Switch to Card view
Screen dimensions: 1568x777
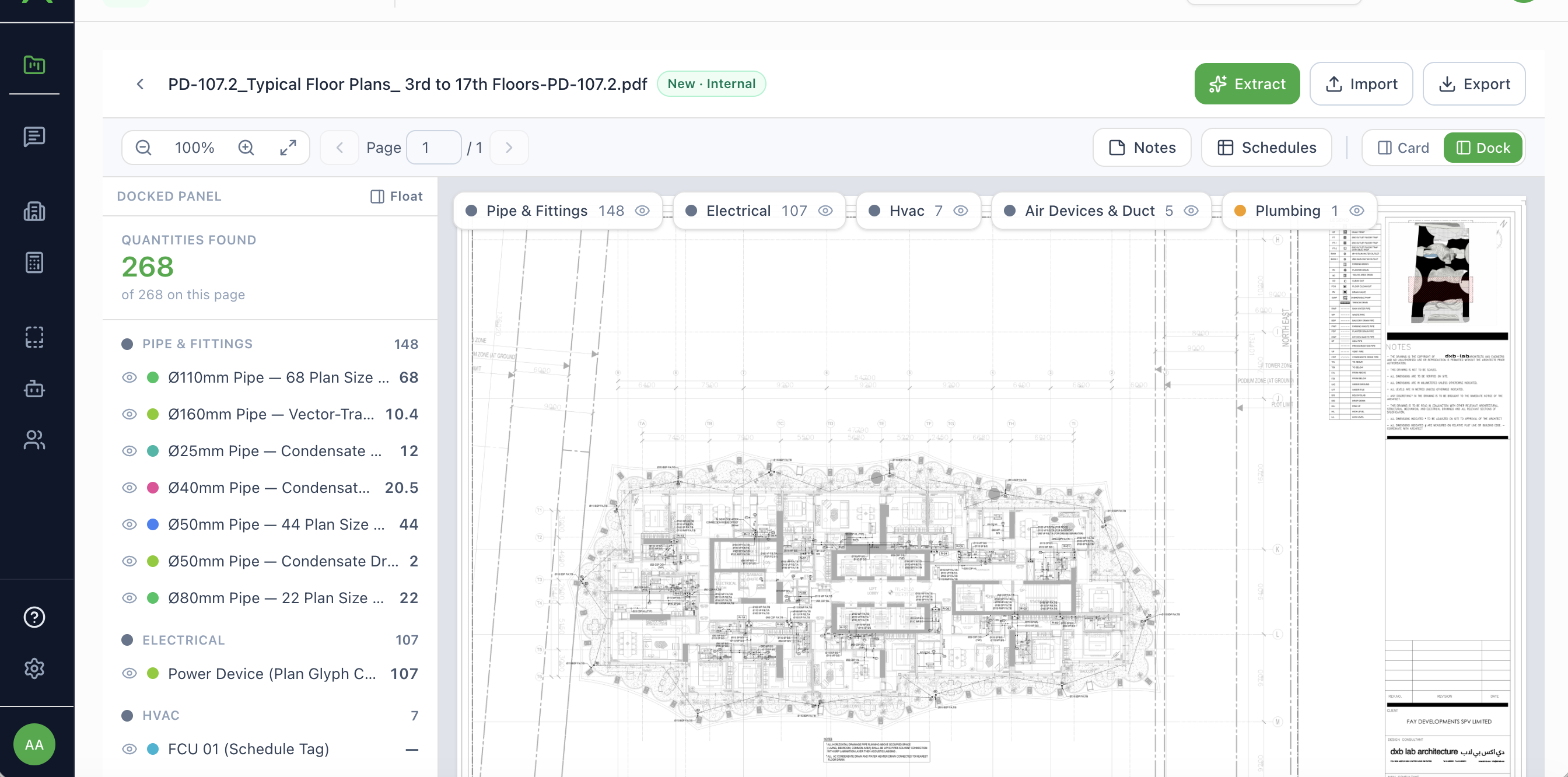coord(1402,148)
